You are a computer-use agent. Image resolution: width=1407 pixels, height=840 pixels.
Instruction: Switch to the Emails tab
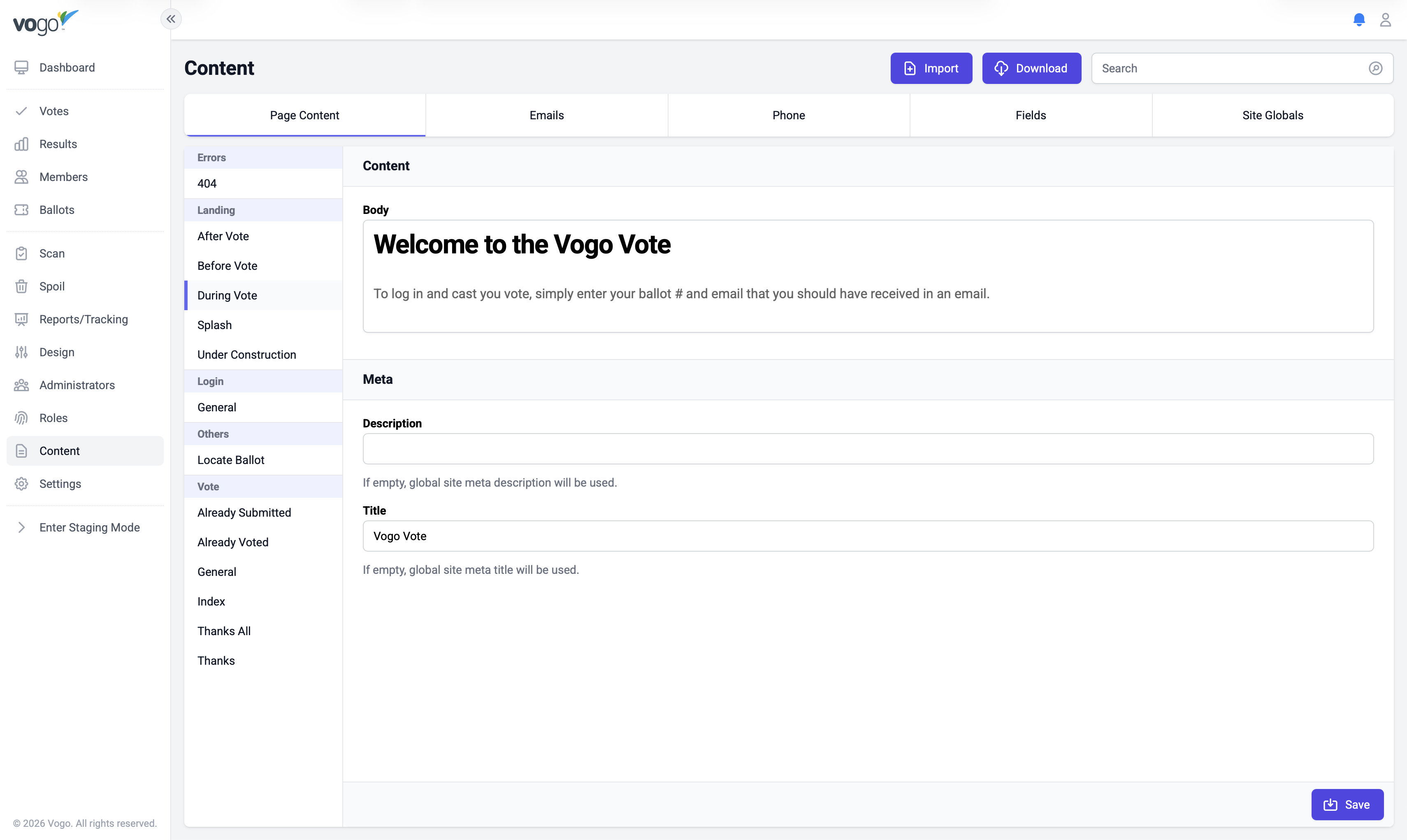coord(547,115)
